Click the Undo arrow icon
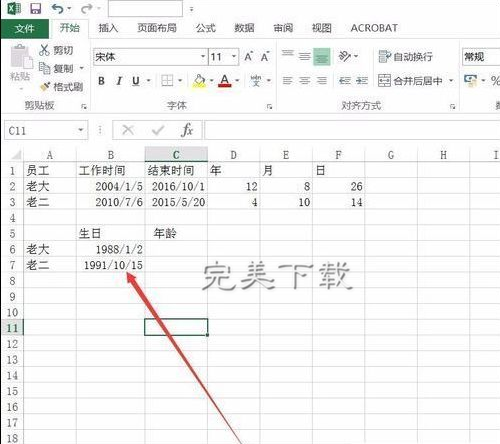The image size is (500, 444). pyautogui.click(x=57, y=8)
